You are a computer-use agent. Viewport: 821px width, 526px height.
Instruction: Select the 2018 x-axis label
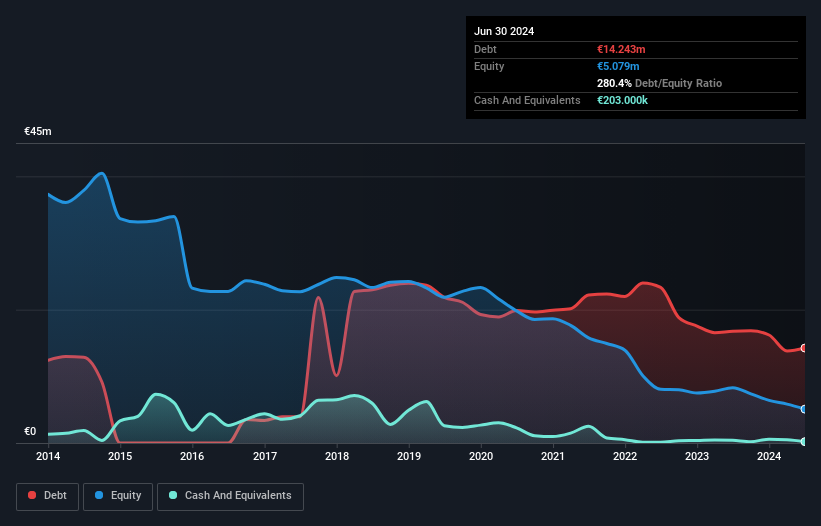[337, 456]
